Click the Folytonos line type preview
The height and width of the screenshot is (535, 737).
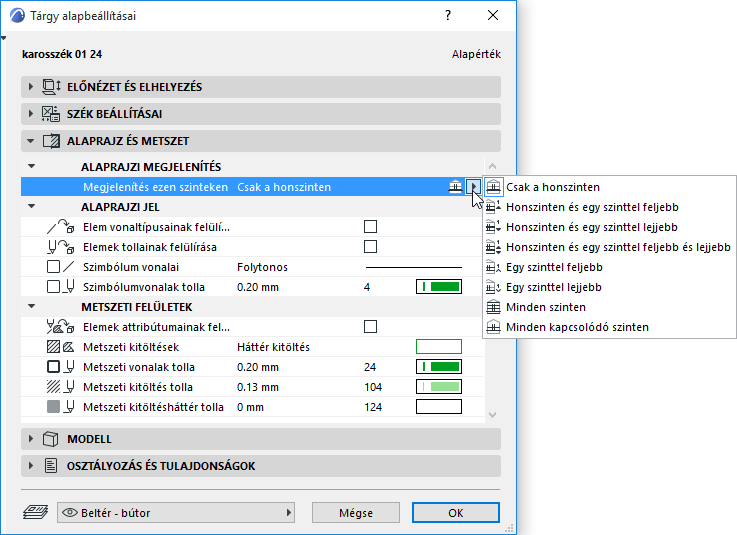414,267
